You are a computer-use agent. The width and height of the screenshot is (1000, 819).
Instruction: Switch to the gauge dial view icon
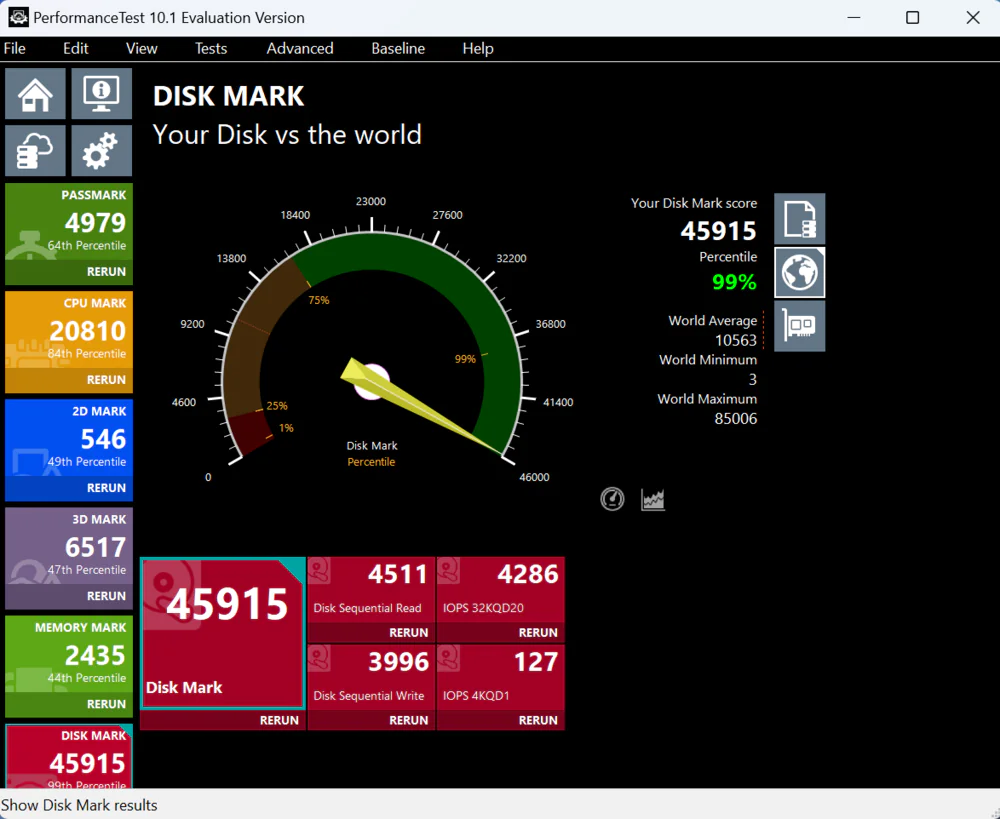(612, 499)
